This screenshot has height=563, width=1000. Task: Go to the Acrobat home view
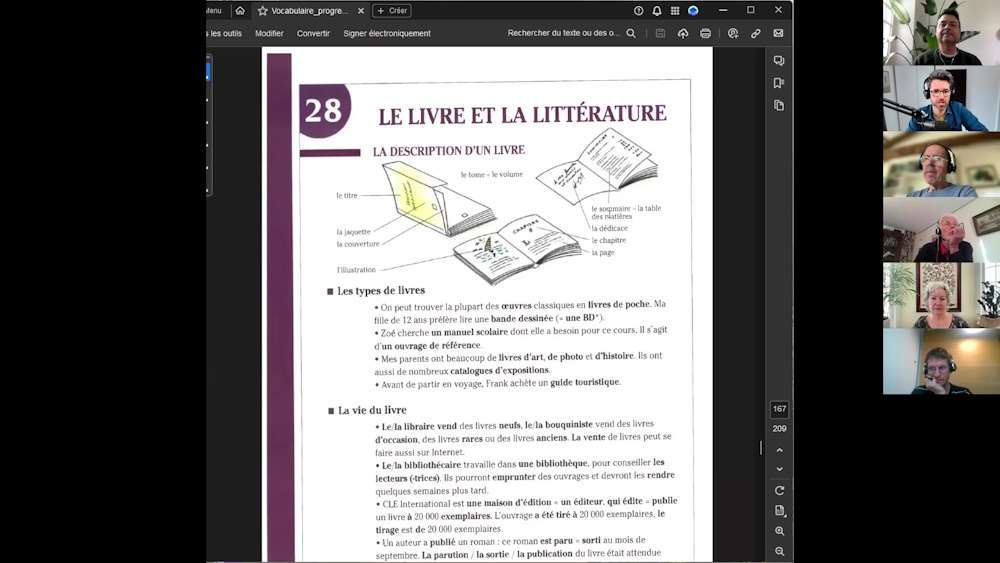[x=240, y=11]
